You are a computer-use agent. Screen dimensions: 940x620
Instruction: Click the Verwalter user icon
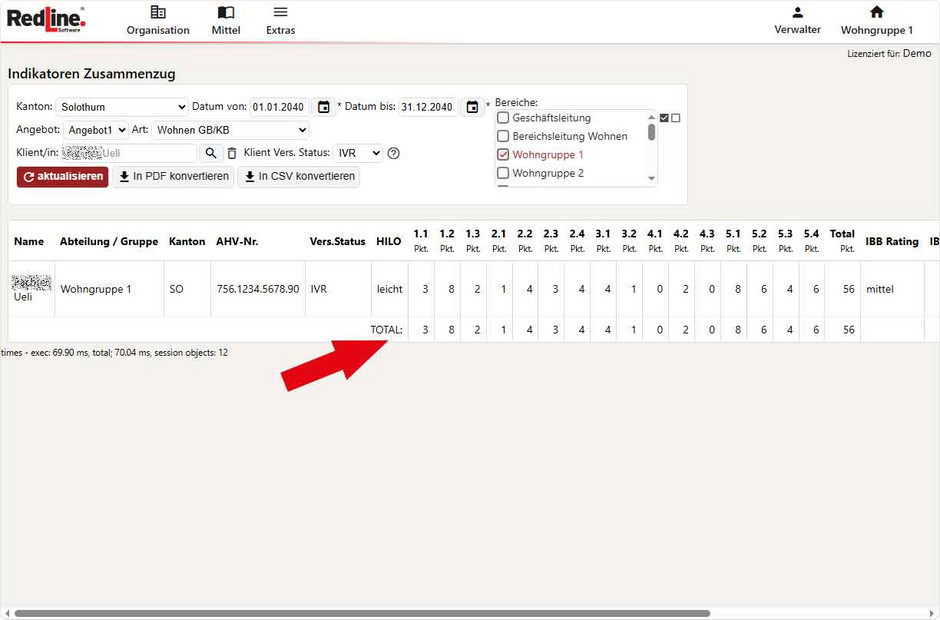click(797, 13)
